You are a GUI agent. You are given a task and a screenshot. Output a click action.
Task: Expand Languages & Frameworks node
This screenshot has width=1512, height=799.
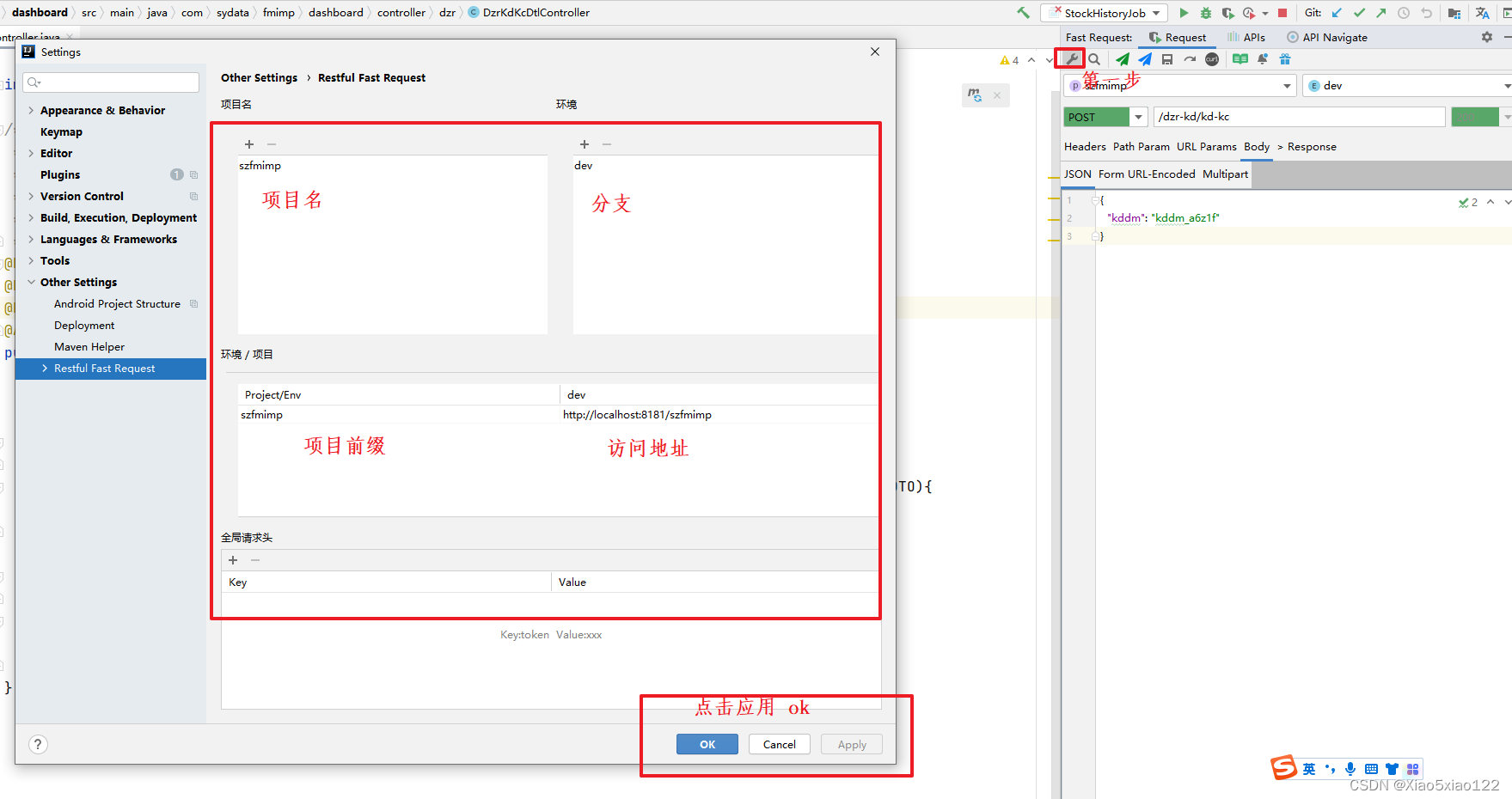pos(31,239)
